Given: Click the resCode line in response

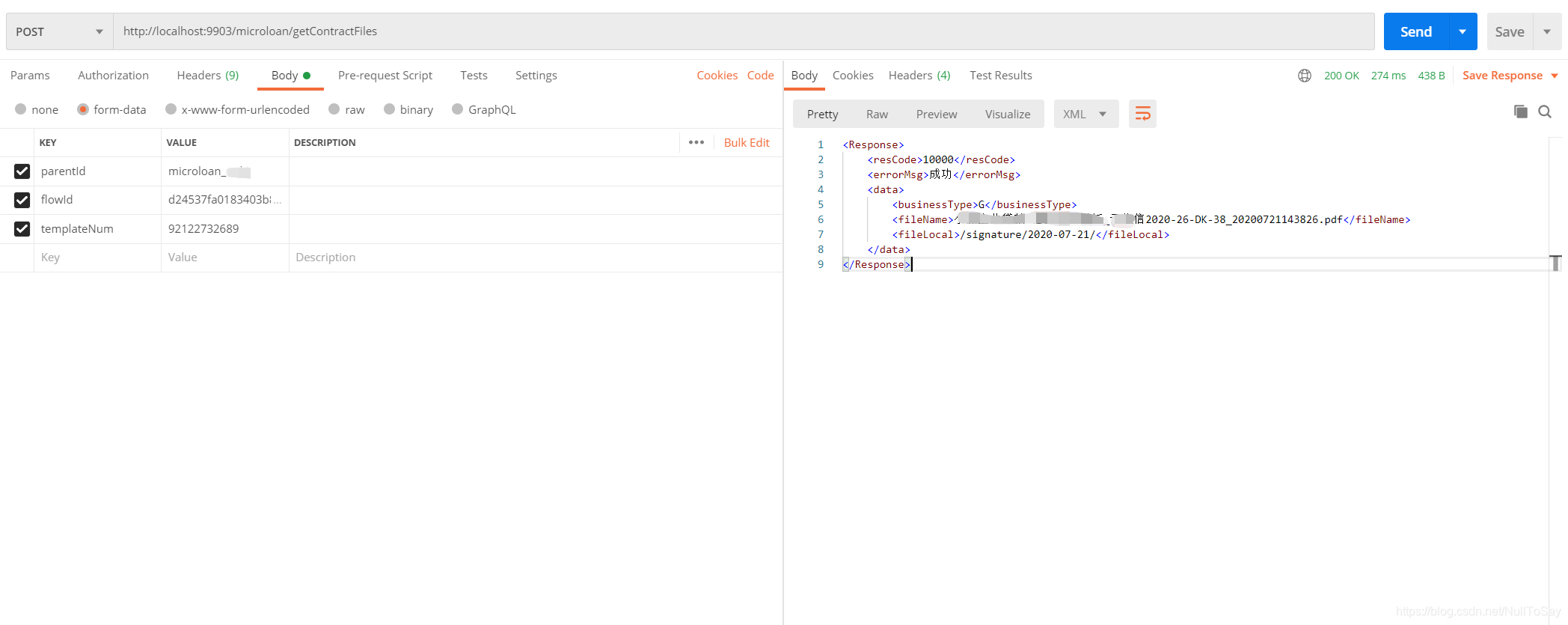Looking at the screenshot, I should pos(941,159).
